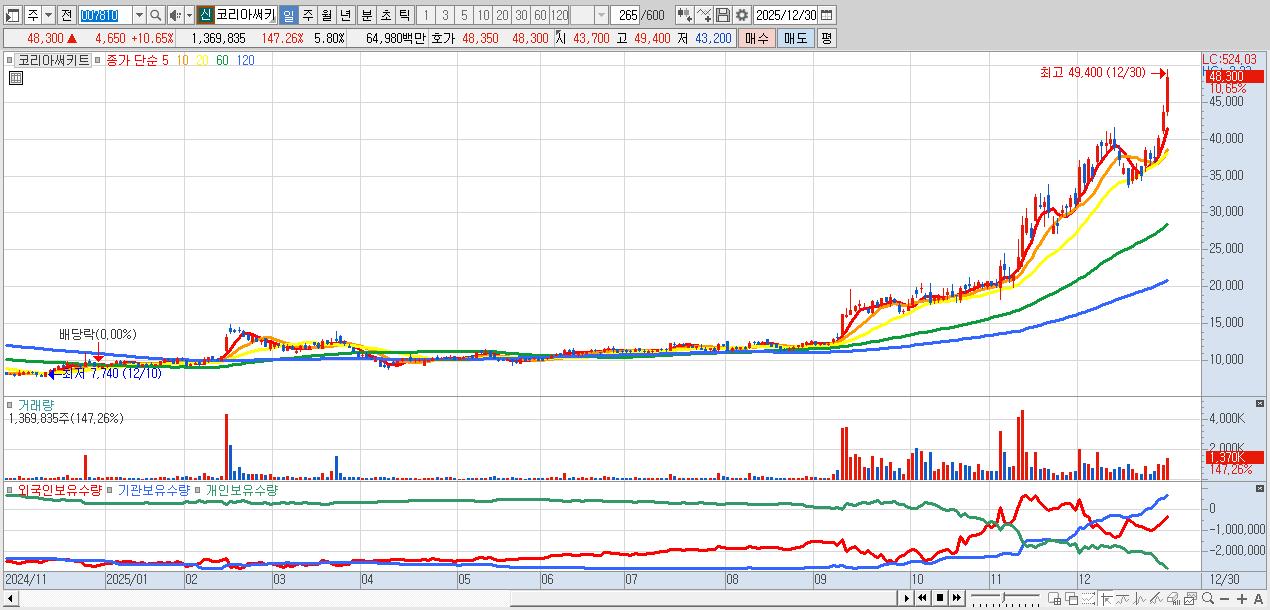The width and height of the screenshot is (1270, 610).
Task: Click the 평 button
Action: click(826, 38)
